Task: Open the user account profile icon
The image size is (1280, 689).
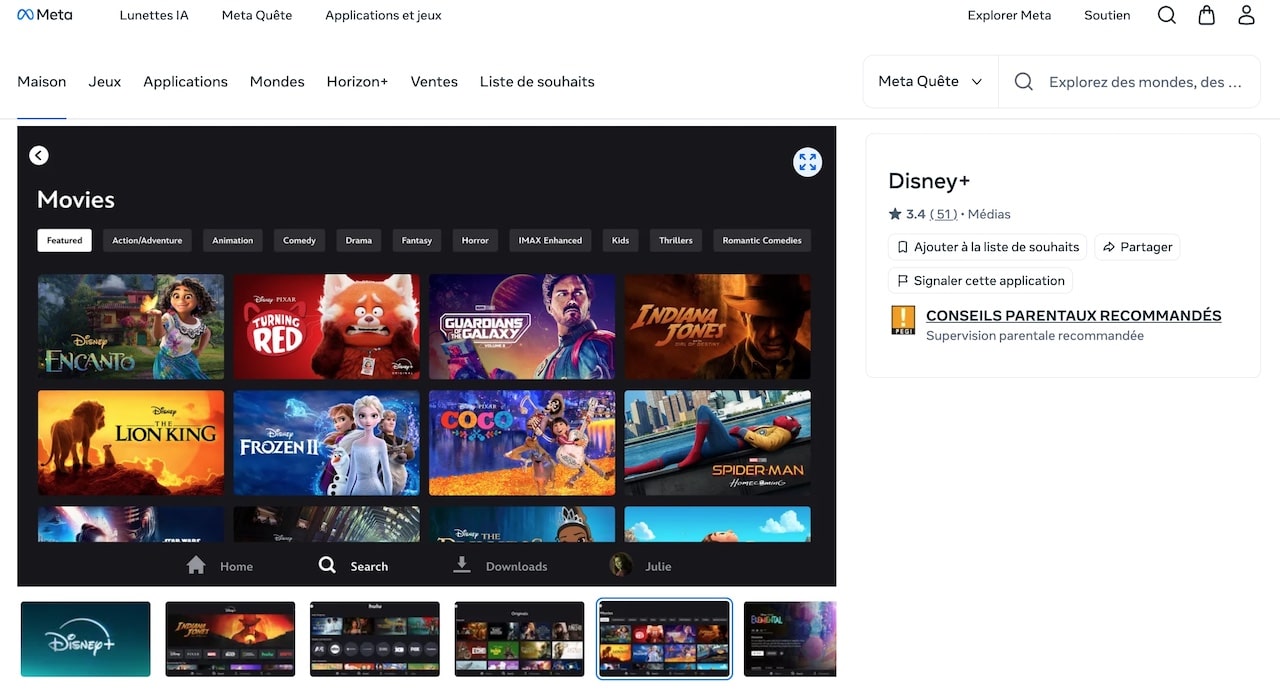Action: [1246, 15]
